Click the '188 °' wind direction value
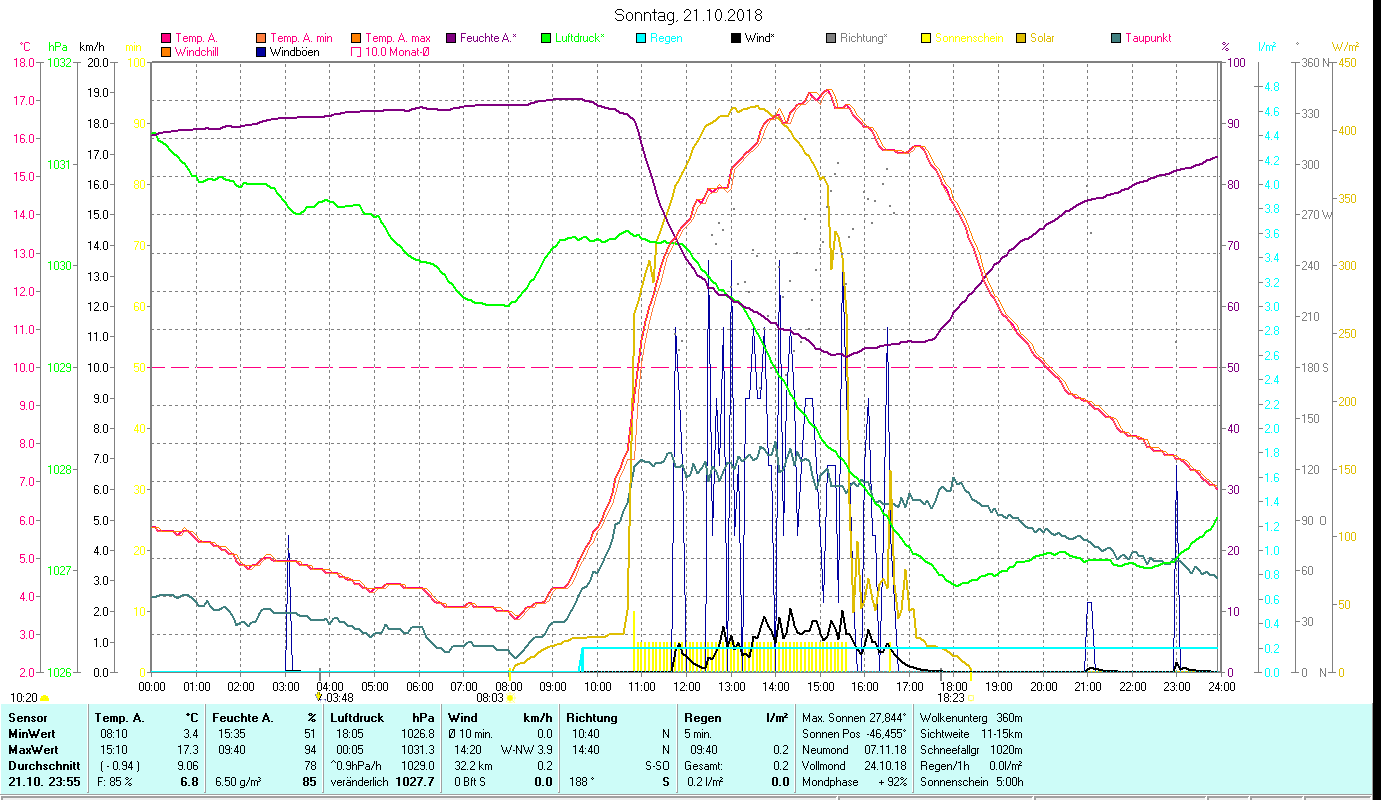The height and width of the screenshot is (800, 1381). (x=581, y=782)
